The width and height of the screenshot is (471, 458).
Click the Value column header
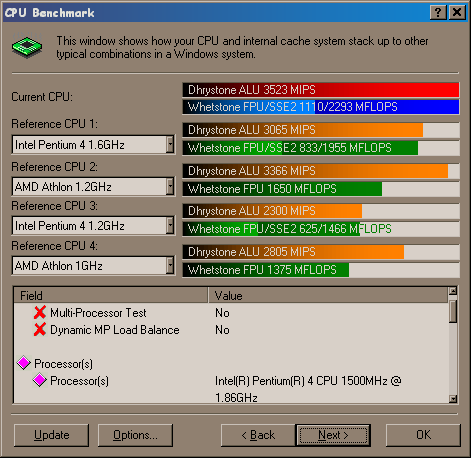[328, 295]
